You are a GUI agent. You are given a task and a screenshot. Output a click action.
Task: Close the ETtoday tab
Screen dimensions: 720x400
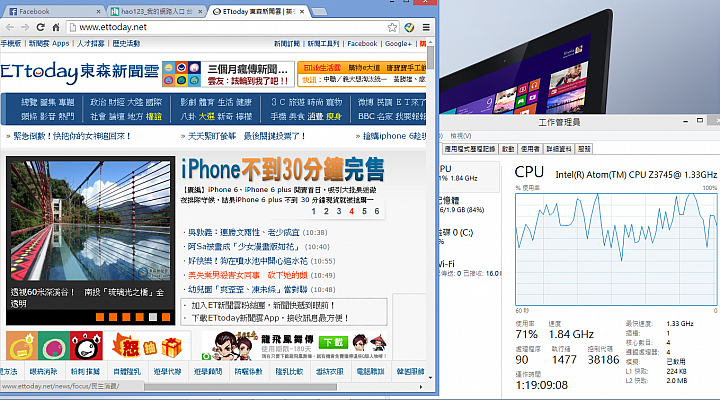tap(302, 11)
